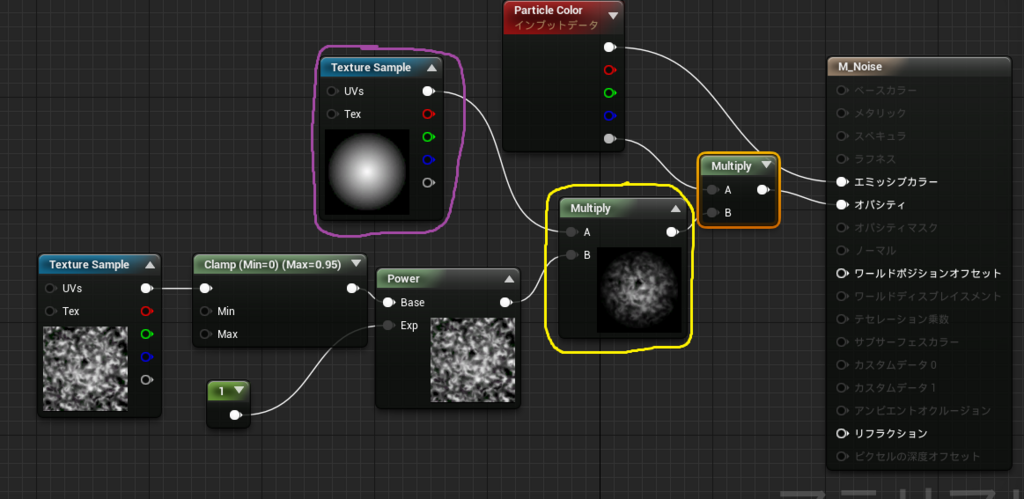
Task: Click the output pin of constant 1 node
Action: pyautogui.click(x=235, y=414)
